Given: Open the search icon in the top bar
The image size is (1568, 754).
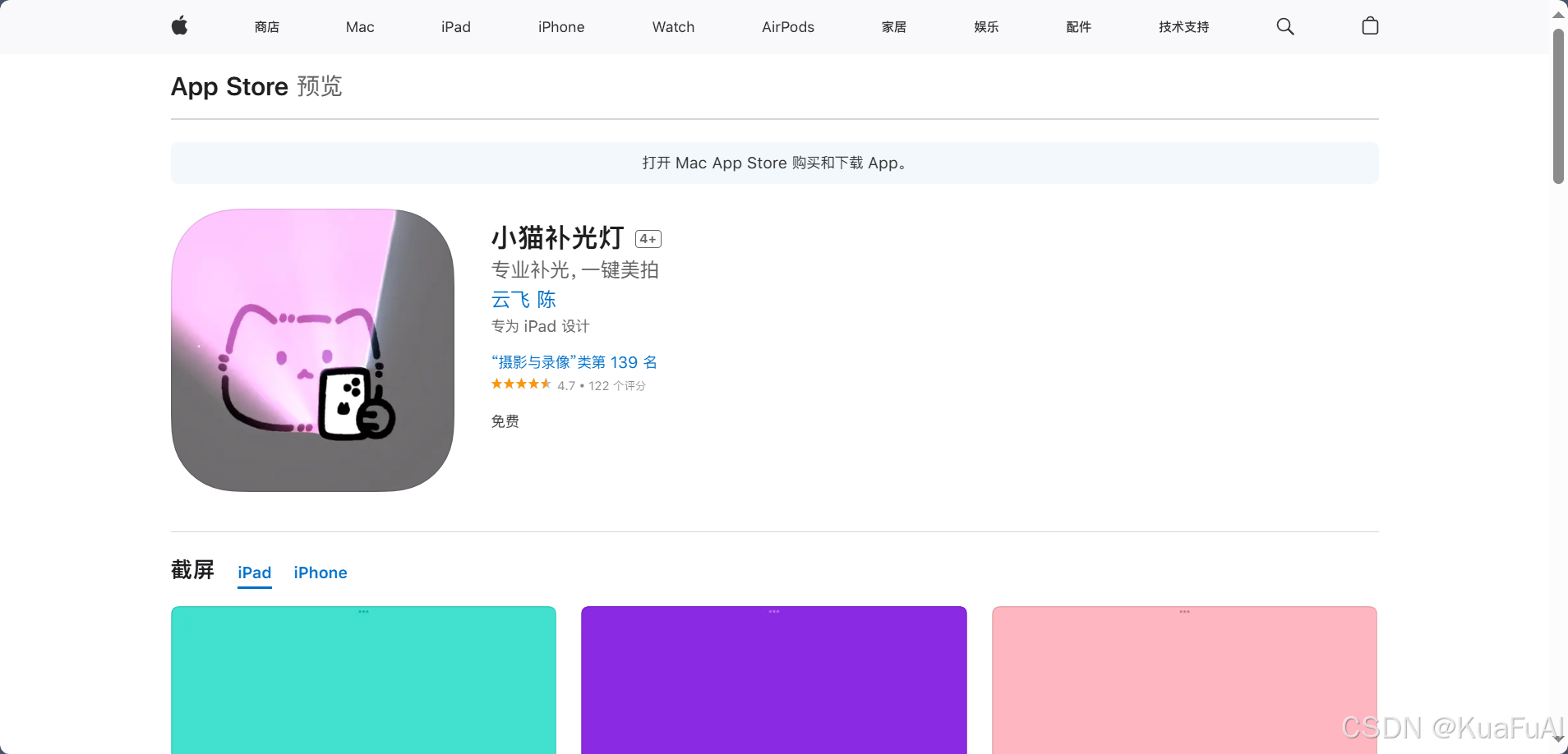Looking at the screenshot, I should 1284,25.
